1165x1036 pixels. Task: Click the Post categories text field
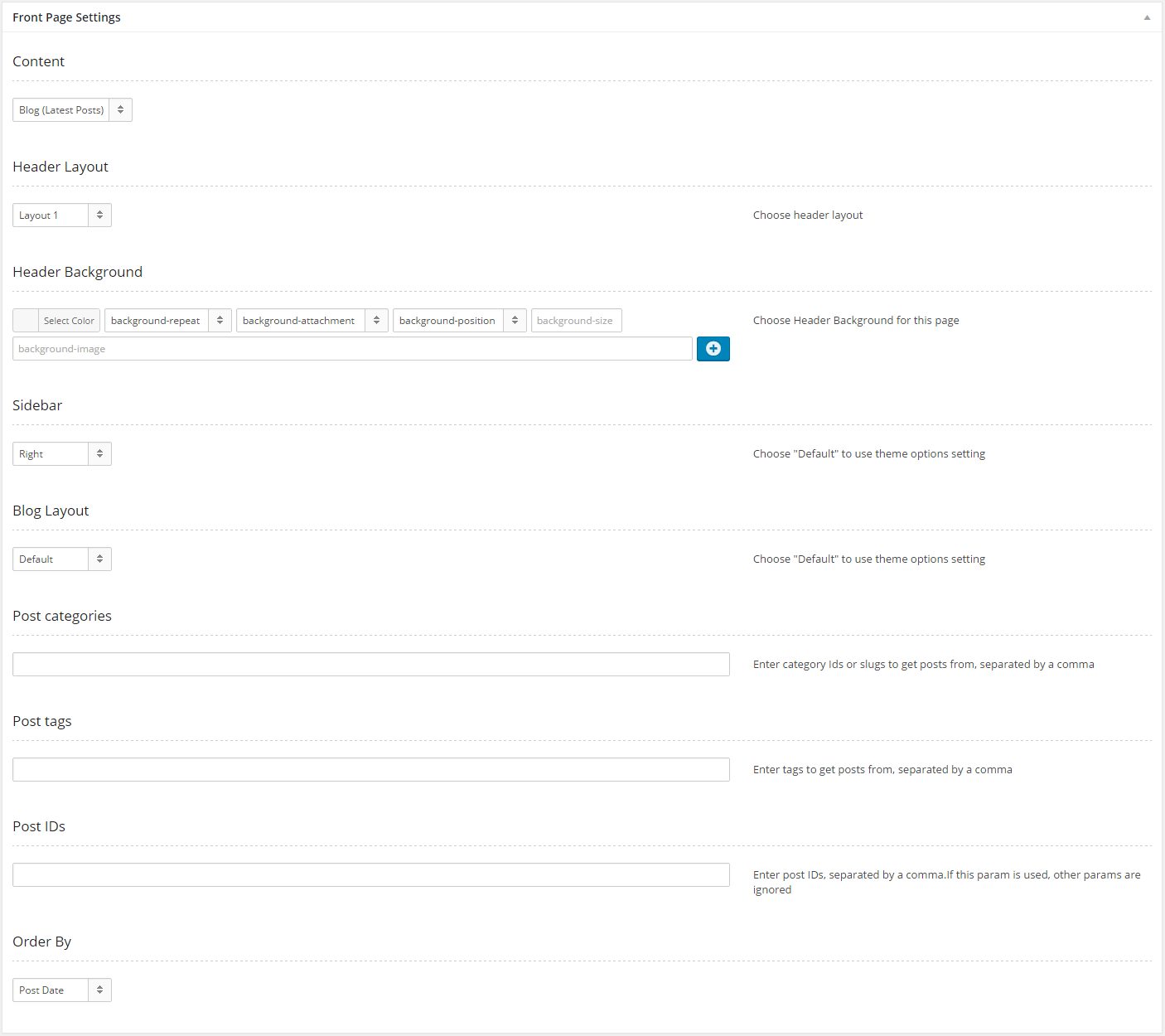click(x=370, y=665)
